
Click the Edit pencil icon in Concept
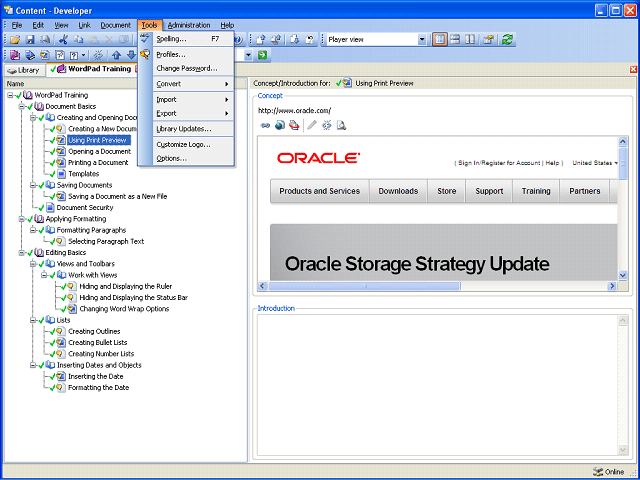pos(312,125)
